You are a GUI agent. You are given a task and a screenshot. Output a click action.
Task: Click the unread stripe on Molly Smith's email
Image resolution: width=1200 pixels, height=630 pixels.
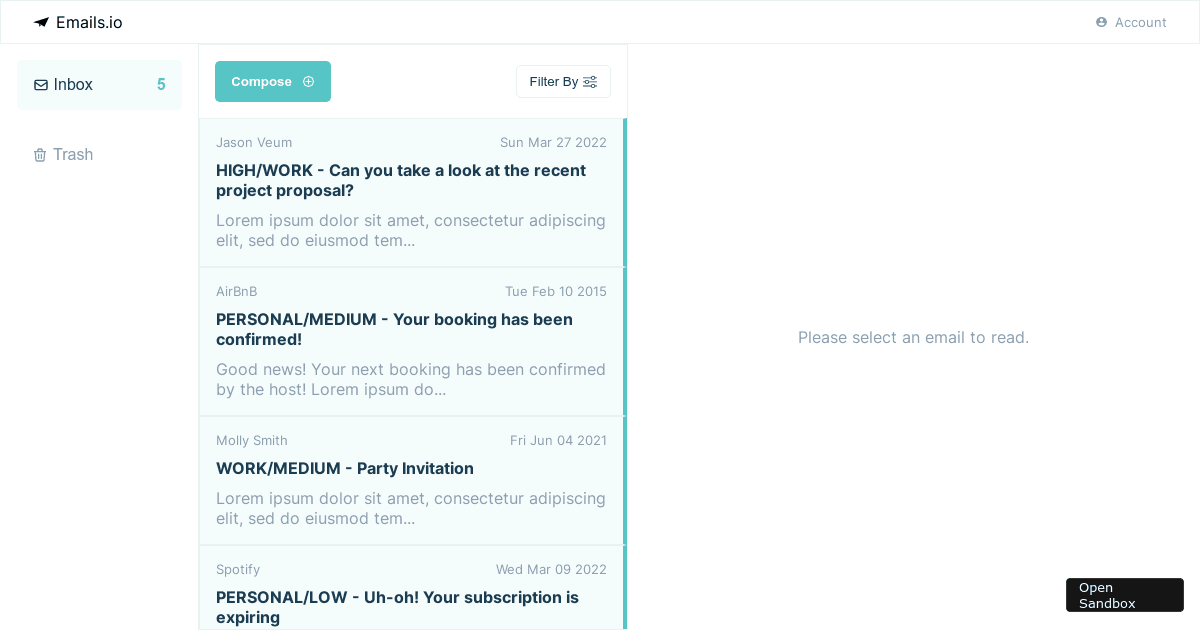click(624, 480)
